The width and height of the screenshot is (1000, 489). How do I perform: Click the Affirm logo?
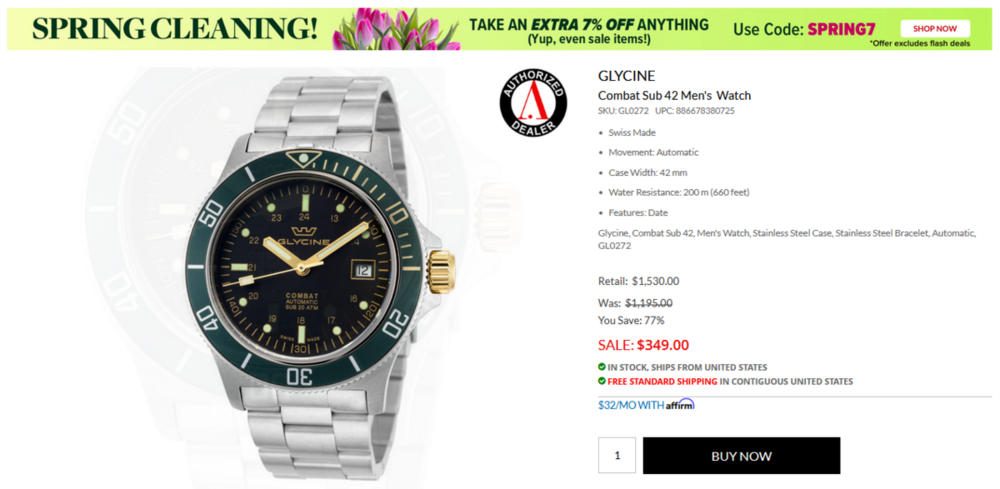(680, 404)
